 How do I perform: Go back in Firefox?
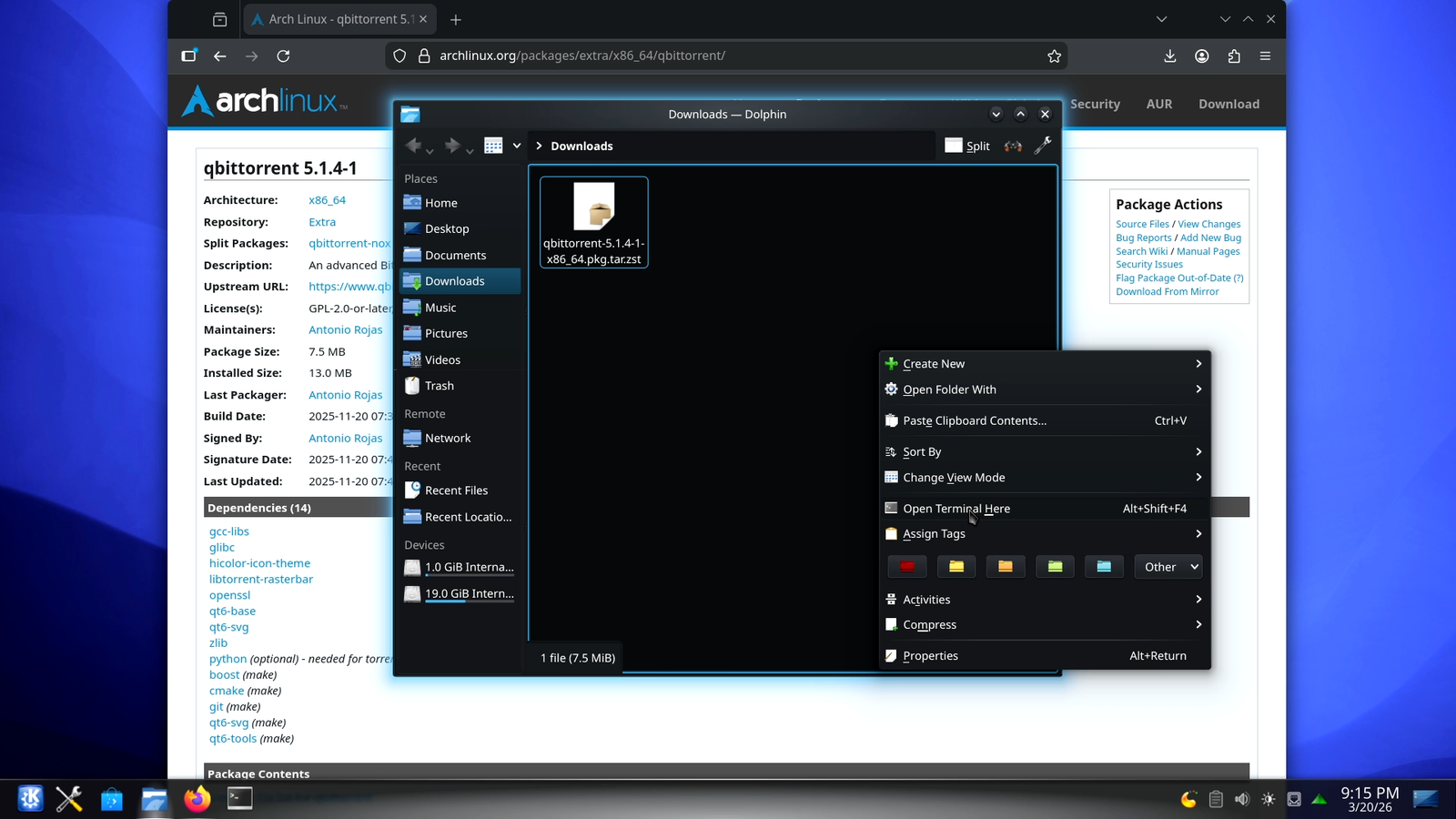(220, 56)
